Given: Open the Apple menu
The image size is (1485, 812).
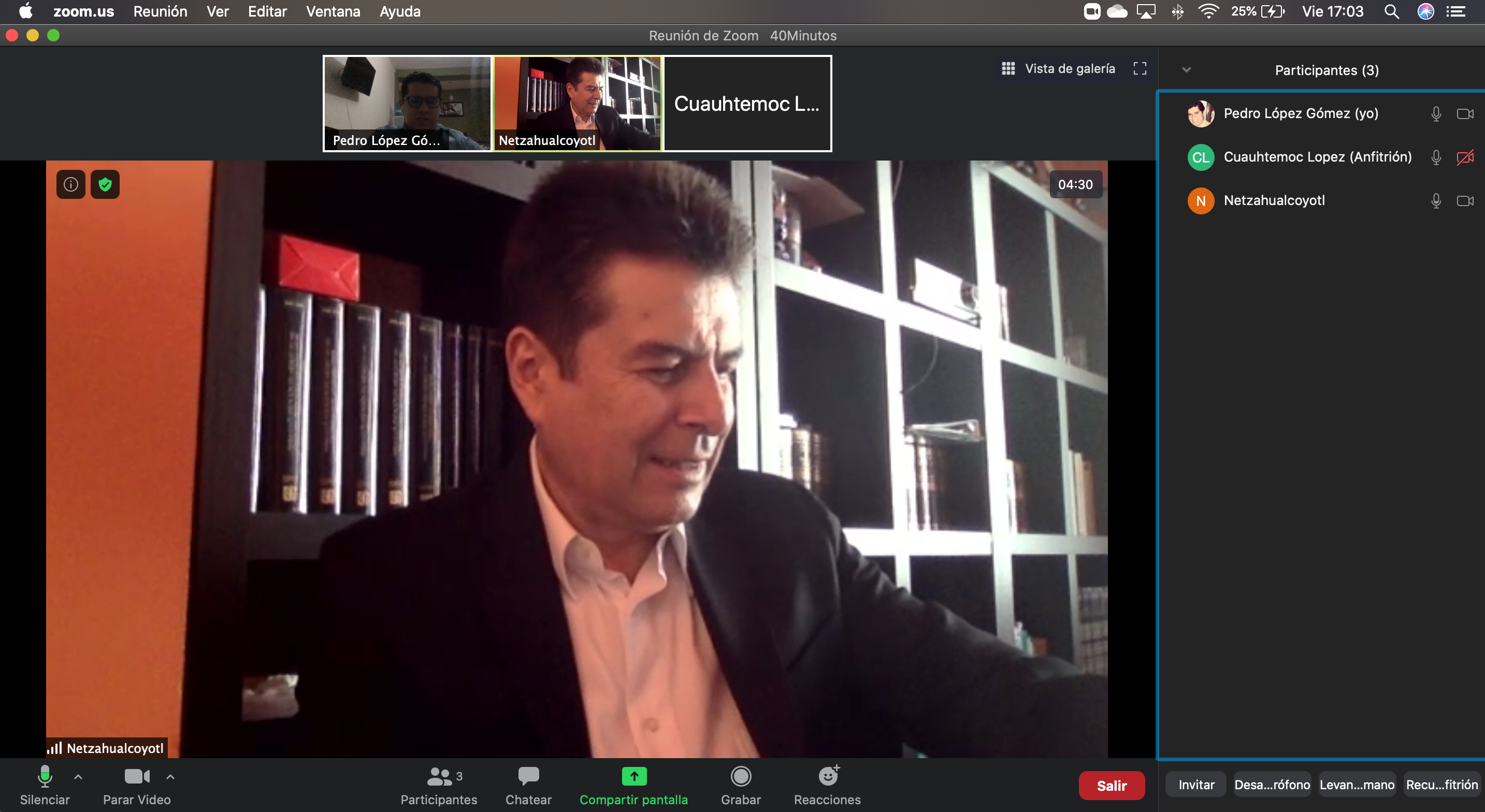Looking at the screenshot, I should 26,11.
